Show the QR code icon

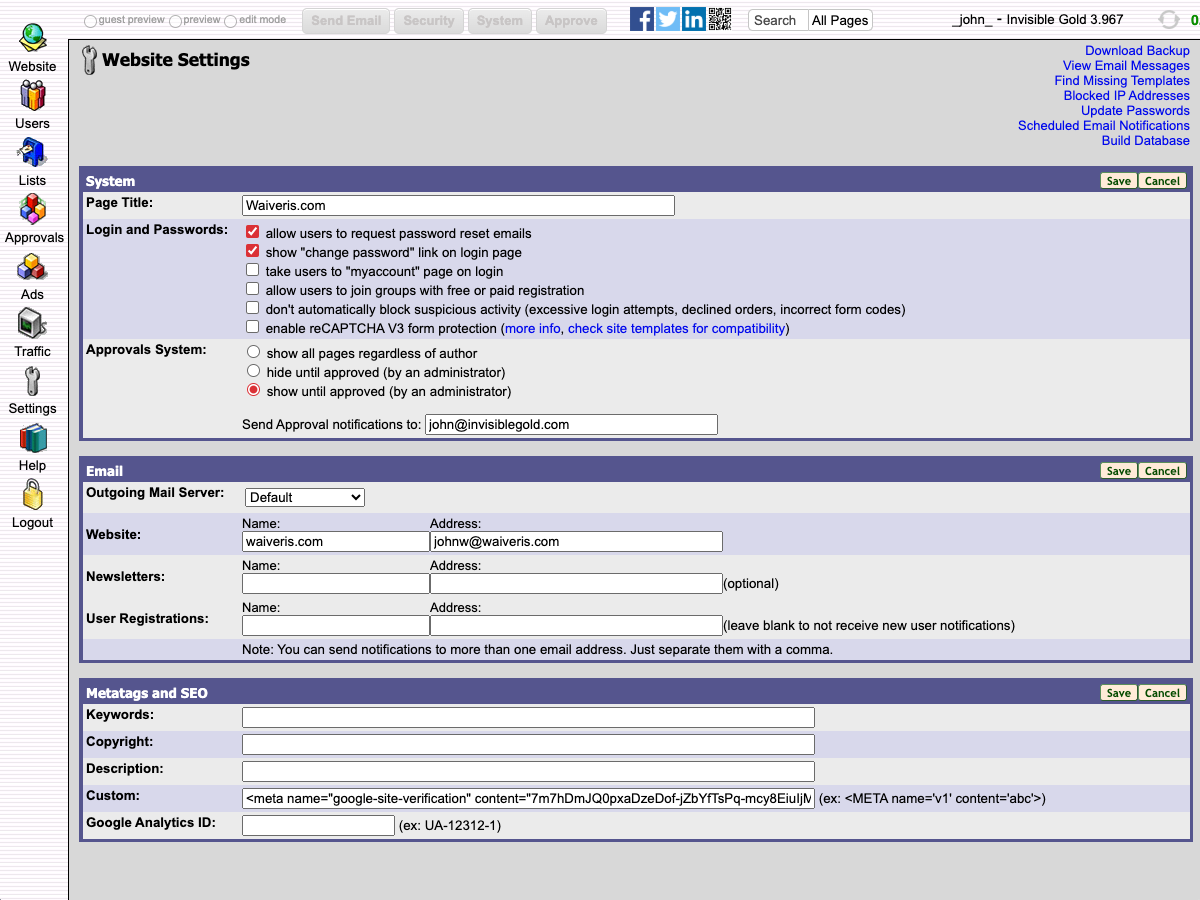[x=720, y=19]
